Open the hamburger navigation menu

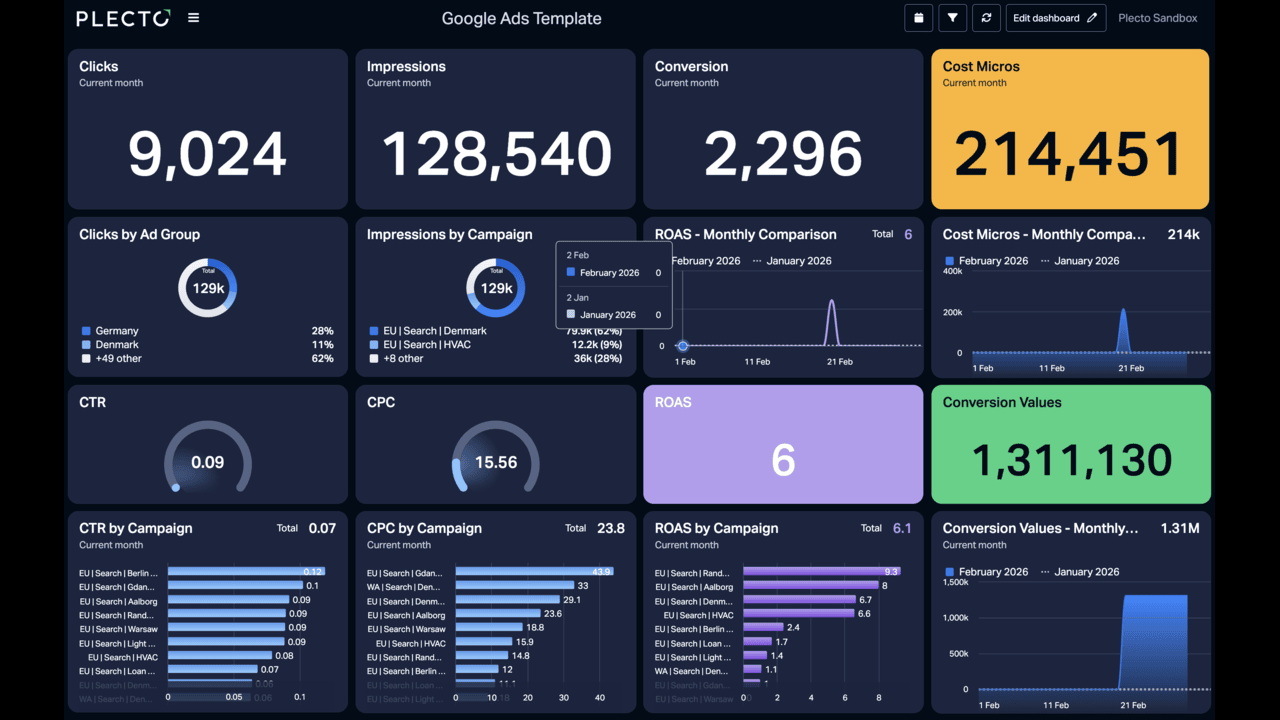[193, 17]
